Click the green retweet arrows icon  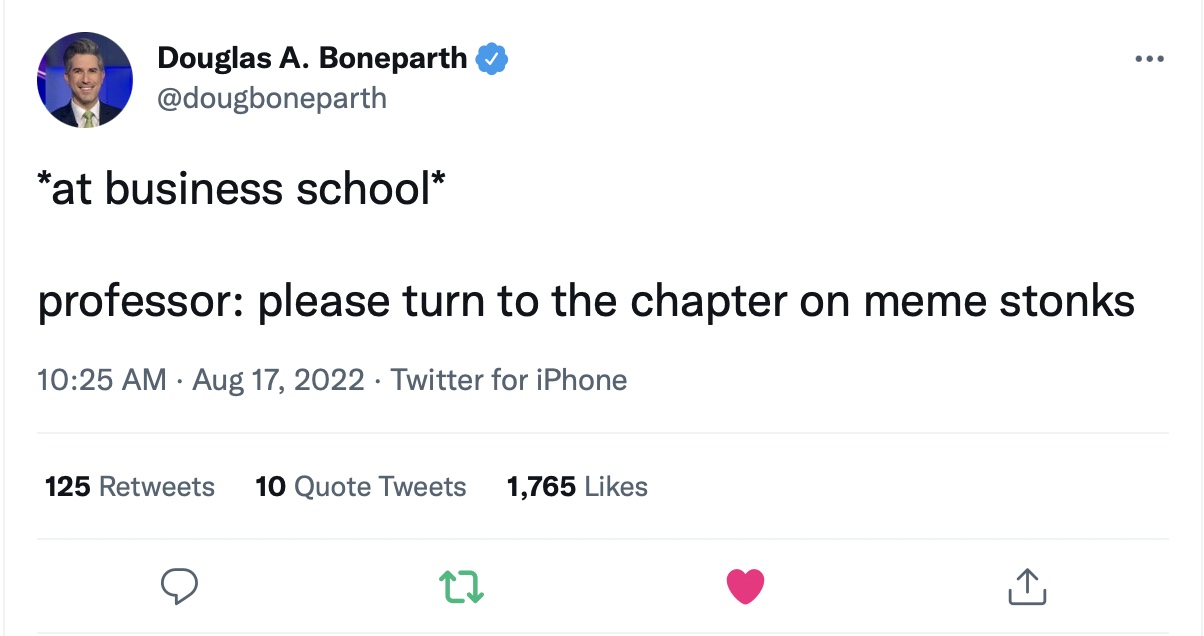(463, 586)
